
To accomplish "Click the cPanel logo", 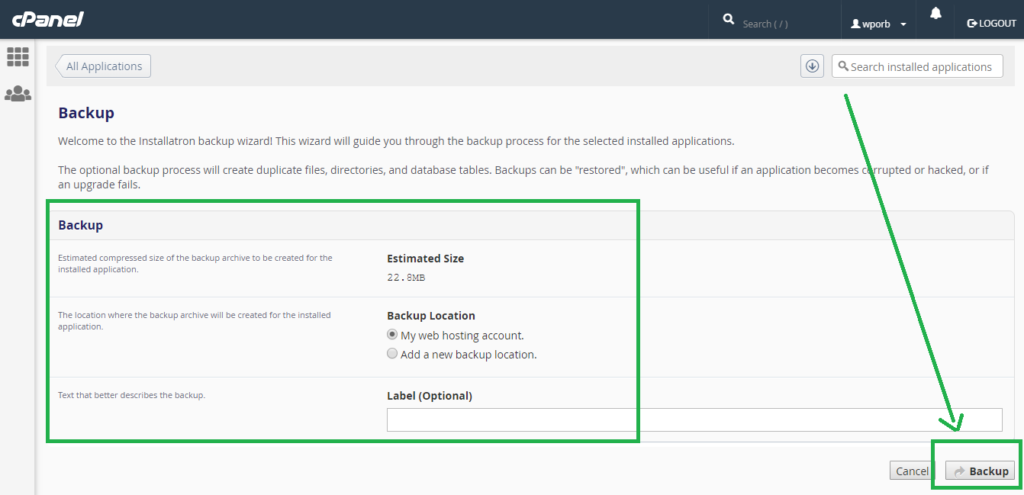I will [x=48, y=20].
